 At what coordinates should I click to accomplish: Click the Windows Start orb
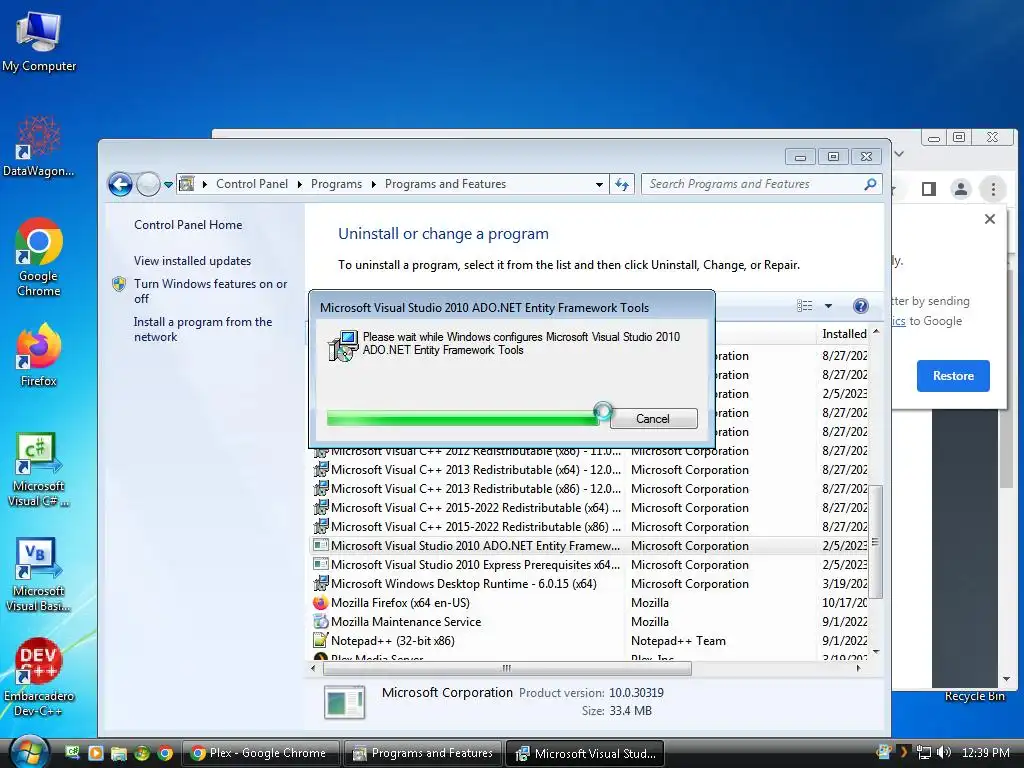[x=28, y=752]
